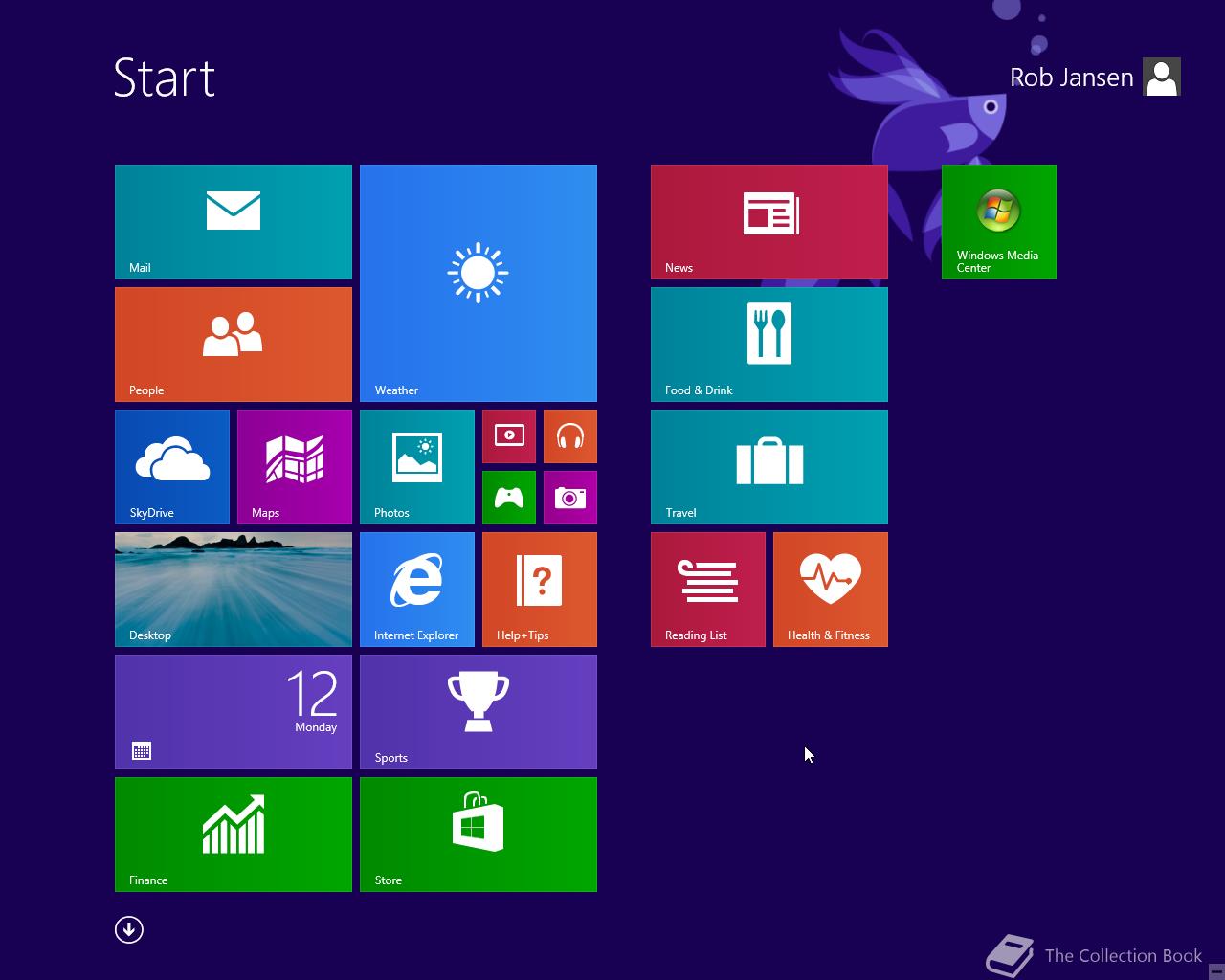
Task: Open the People tile
Action: (x=234, y=345)
